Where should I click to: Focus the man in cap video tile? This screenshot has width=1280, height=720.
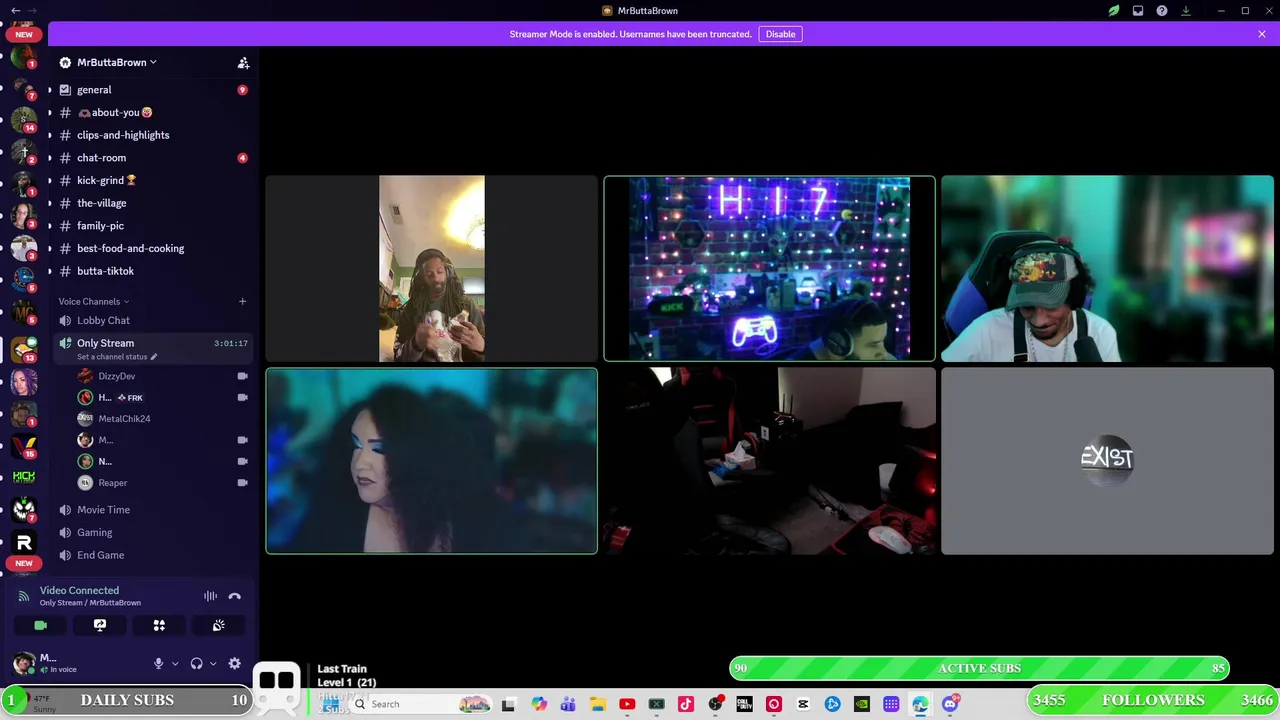(1107, 268)
